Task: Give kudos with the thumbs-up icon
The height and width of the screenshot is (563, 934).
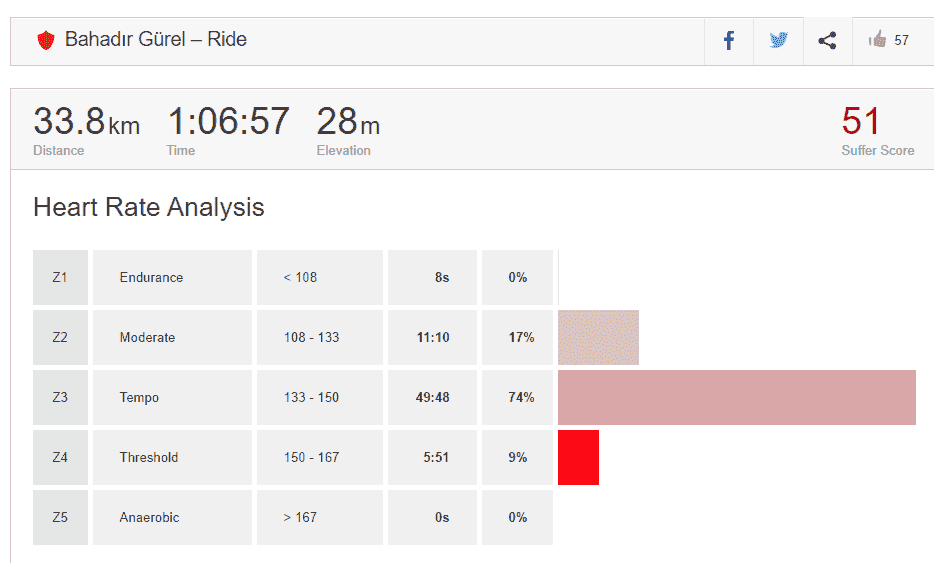Action: click(x=878, y=40)
